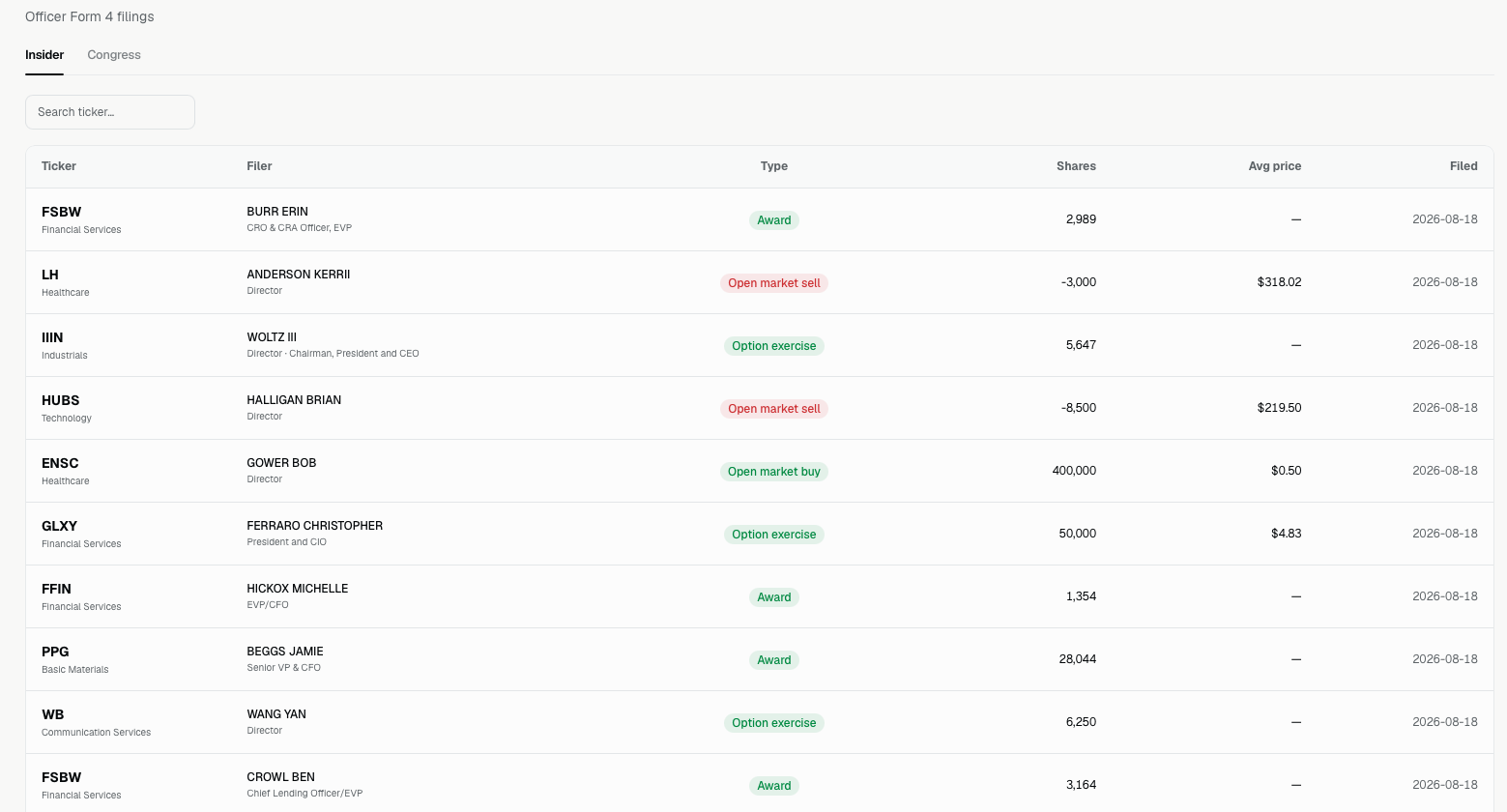The width and height of the screenshot is (1507, 812).
Task: Click filer name CROWL BEN
Action: click(281, 777)
